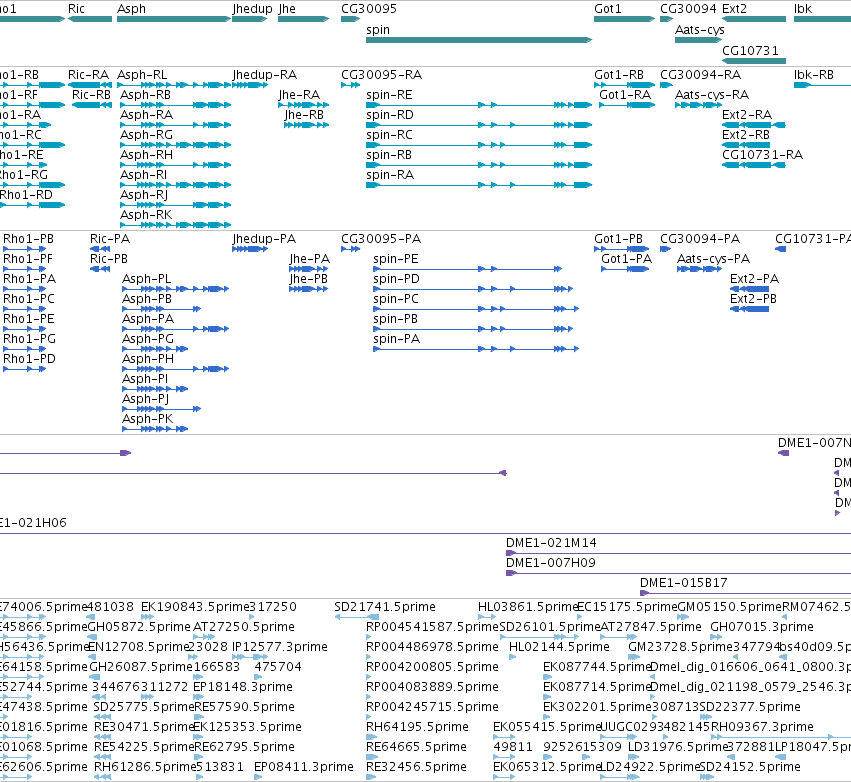The height and width of the screenshot is (782, 851).
Task: Select EST SD24152.5prime
Action: [707, 777]
